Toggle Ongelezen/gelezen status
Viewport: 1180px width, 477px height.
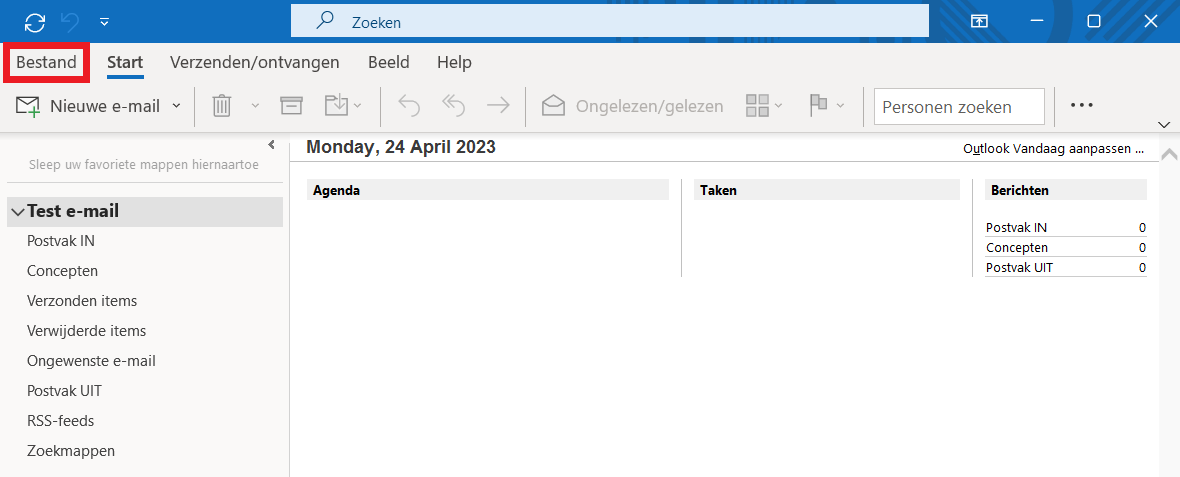click(632, 106)
